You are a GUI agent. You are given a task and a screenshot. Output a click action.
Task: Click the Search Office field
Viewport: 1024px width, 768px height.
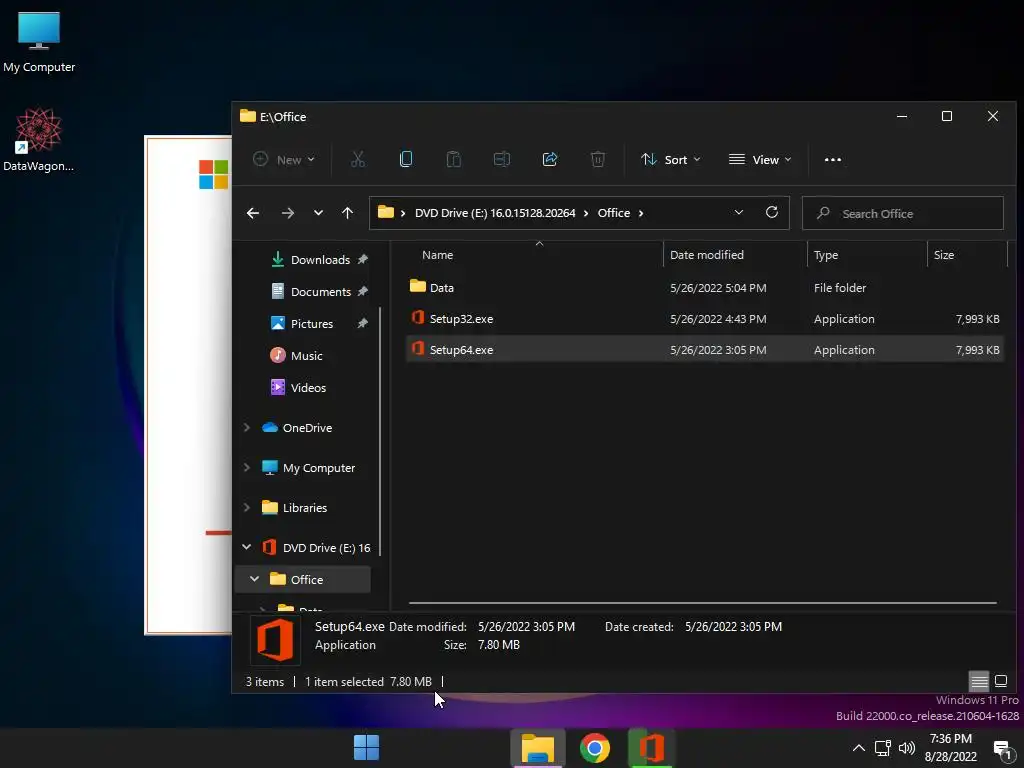coord(903,213)
